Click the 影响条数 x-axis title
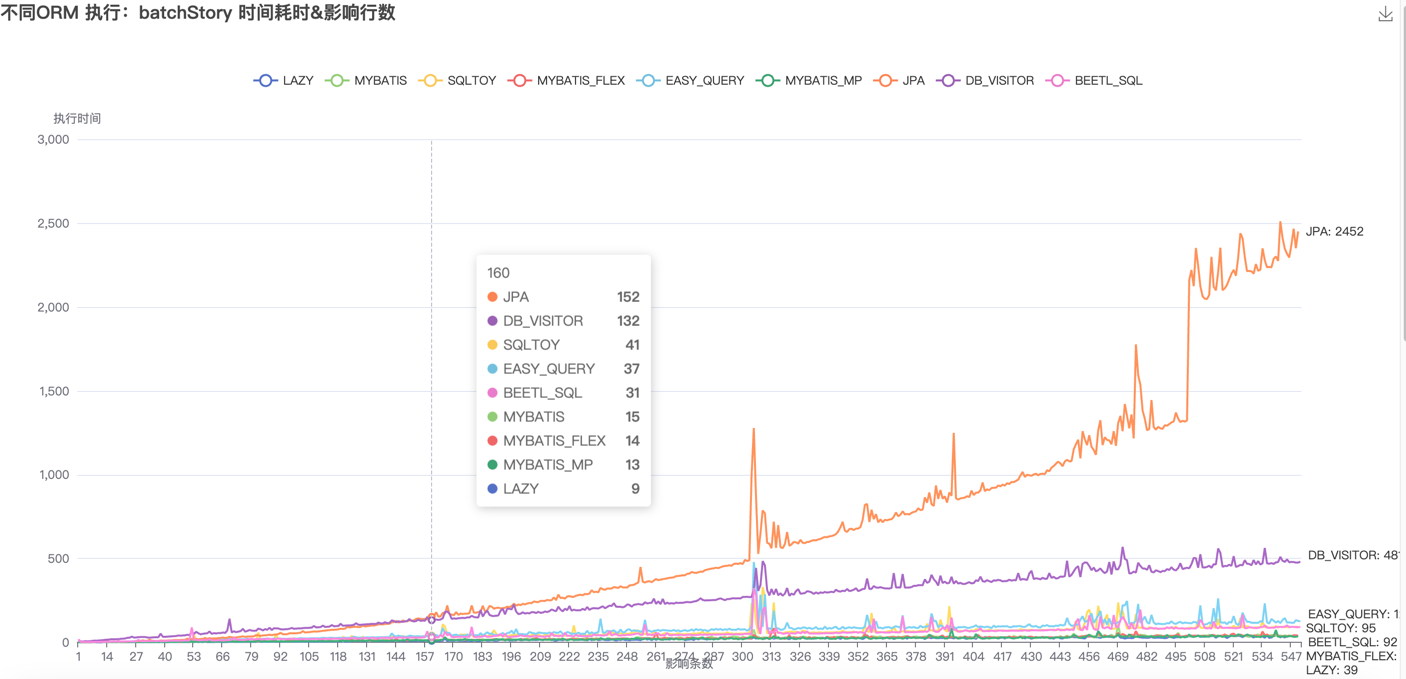 [689, 664]
